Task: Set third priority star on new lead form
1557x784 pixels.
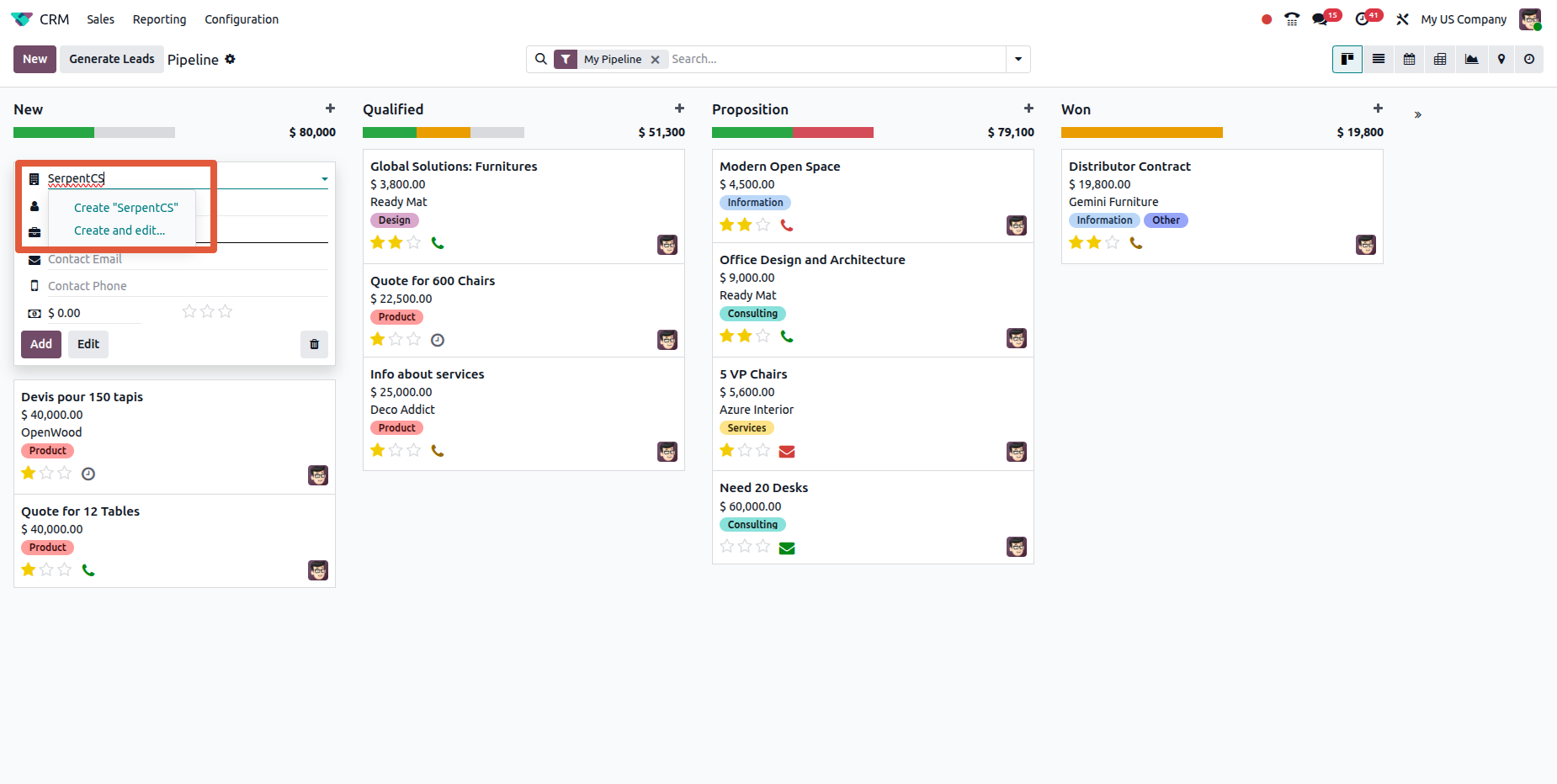Action: click(x=226, y=312)
